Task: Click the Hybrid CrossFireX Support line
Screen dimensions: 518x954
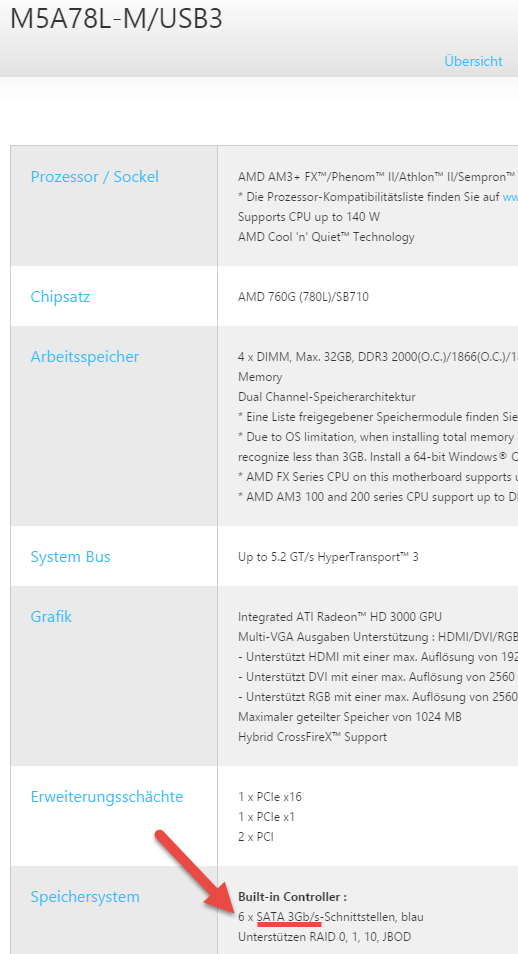Action: pyautogui.click(x=312, y=737)
